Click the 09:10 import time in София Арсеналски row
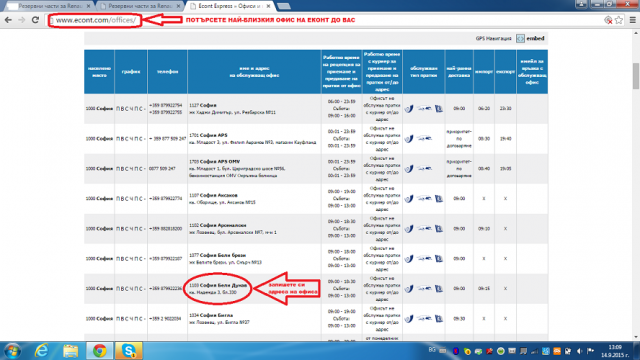The width and height of the screenshot is (640, 360). (484, 229)
